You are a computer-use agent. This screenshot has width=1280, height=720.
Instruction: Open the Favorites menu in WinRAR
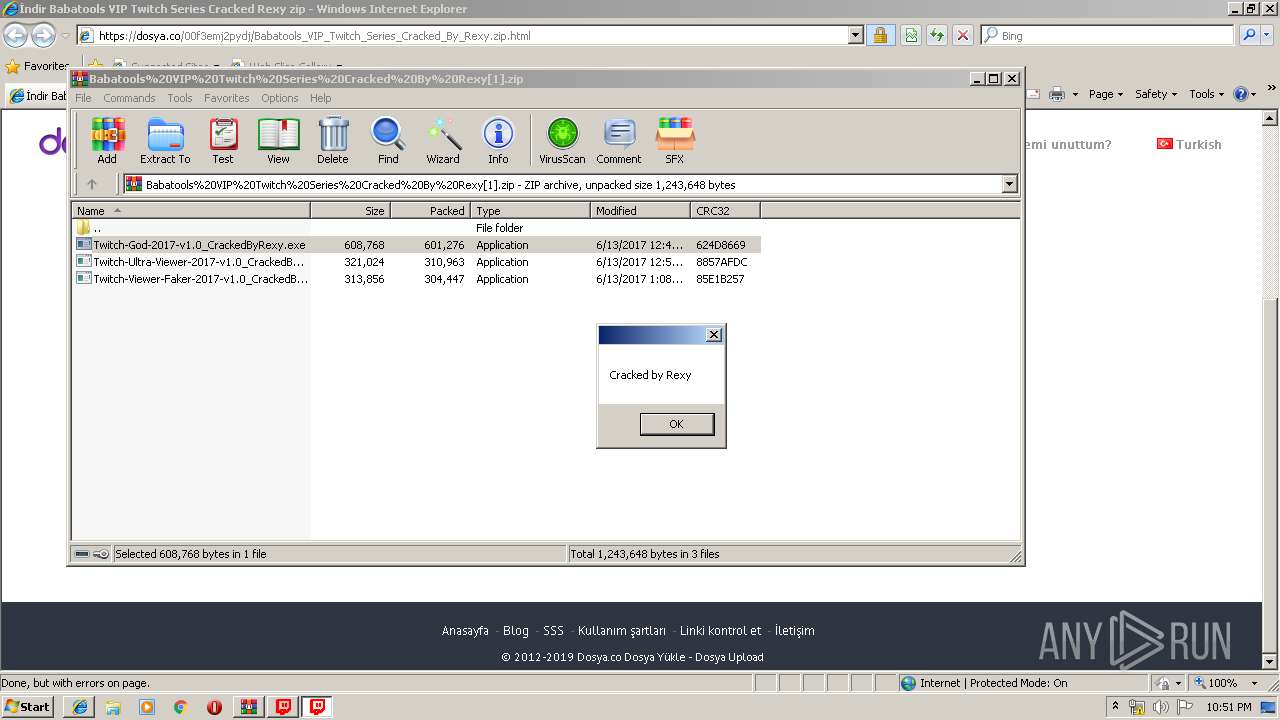pos(227,98)
